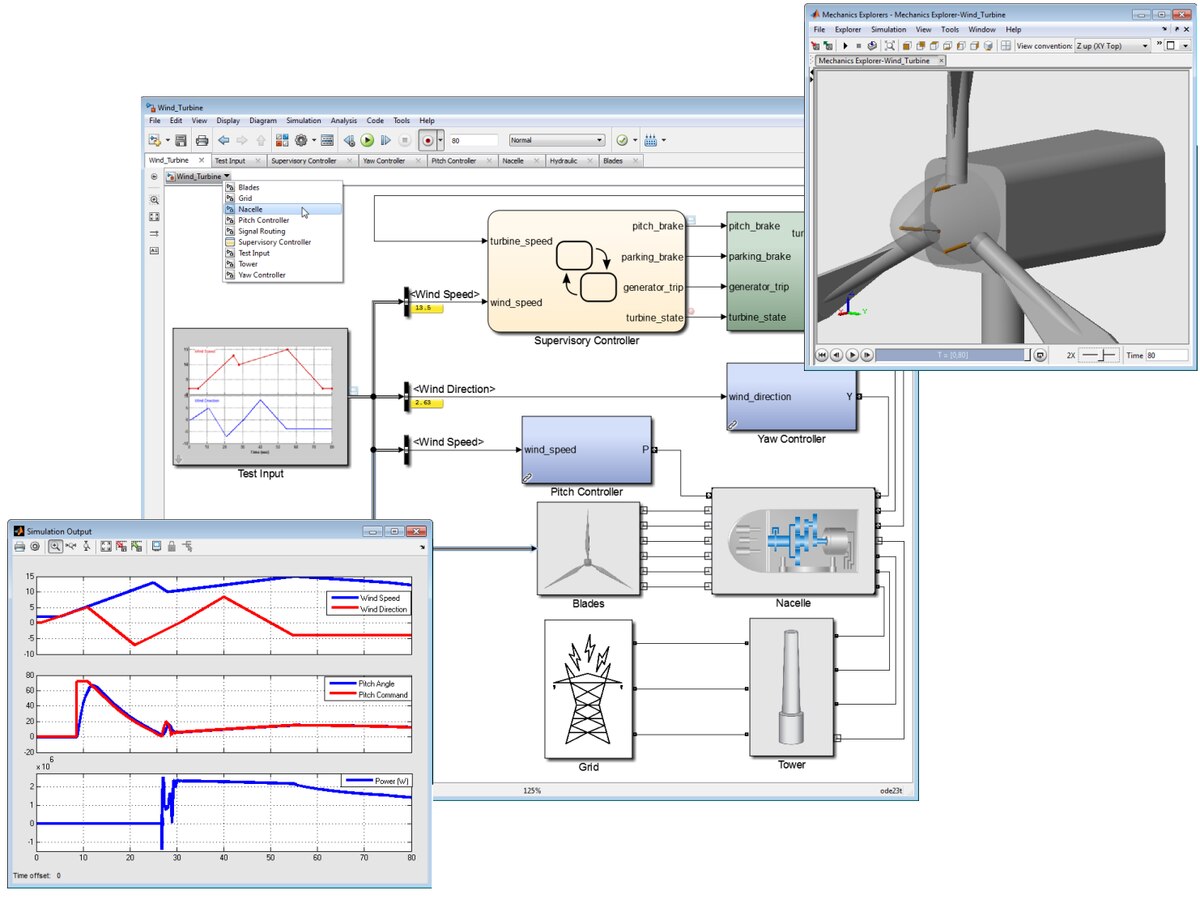Run the Simulink model with the green play button

pyautogui.click(x=367, y=141)
